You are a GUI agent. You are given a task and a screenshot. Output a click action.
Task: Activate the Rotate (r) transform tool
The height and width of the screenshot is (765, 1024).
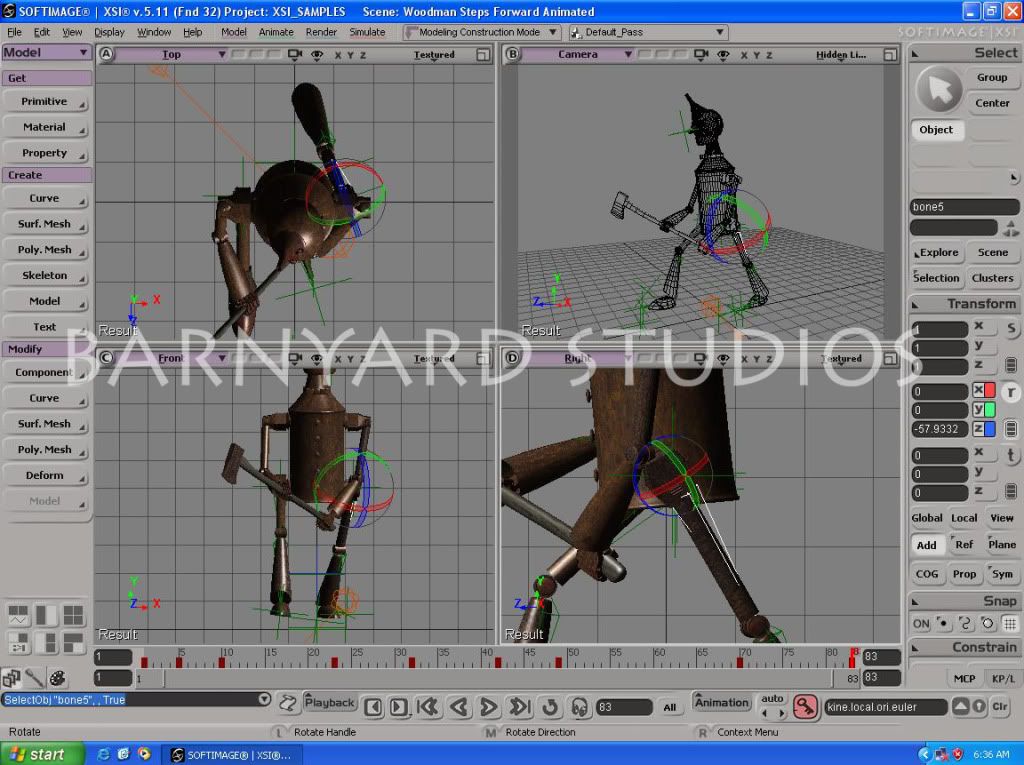point(1011,392)
